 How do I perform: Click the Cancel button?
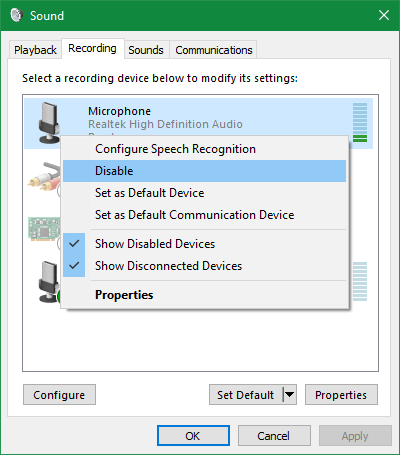pos(274,435)
